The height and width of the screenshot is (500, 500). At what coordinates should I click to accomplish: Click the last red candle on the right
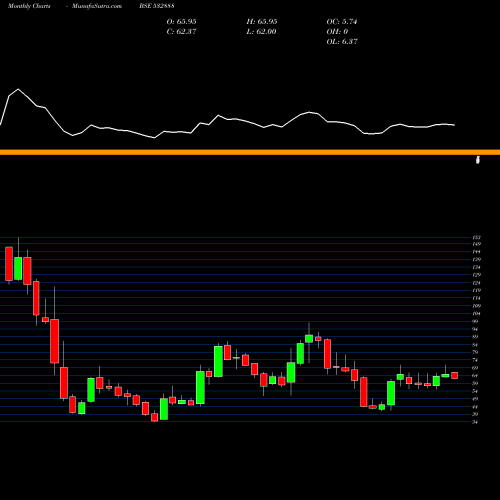tap(454, 375)
